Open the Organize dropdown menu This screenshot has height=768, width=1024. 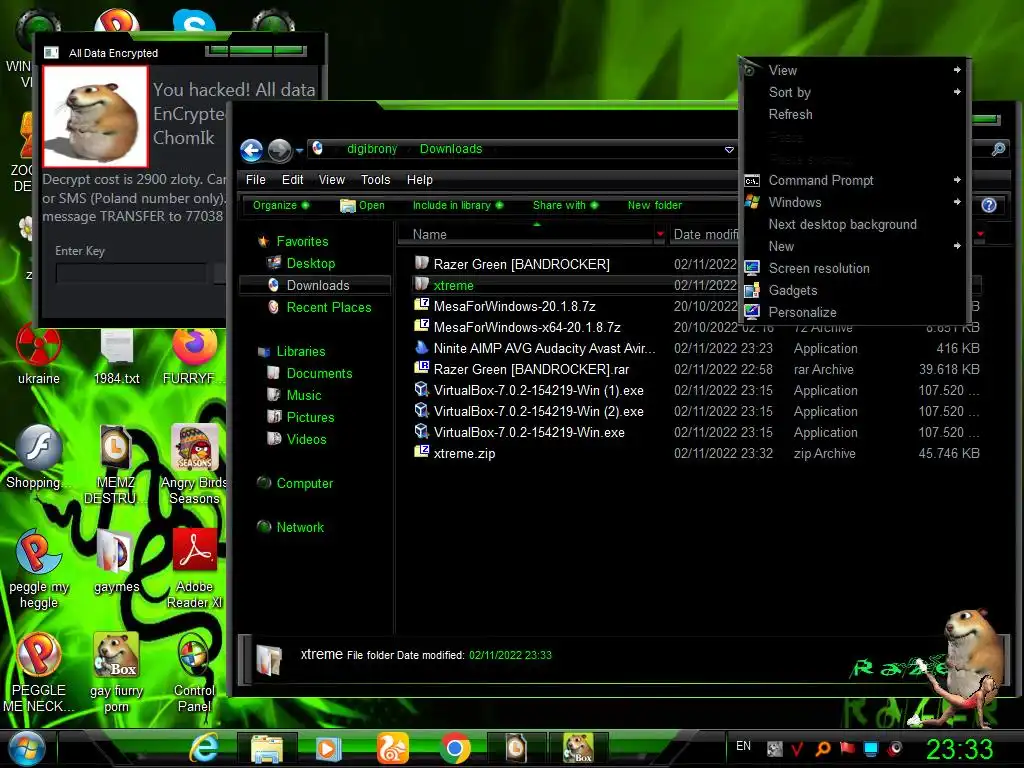click(281, 205)
